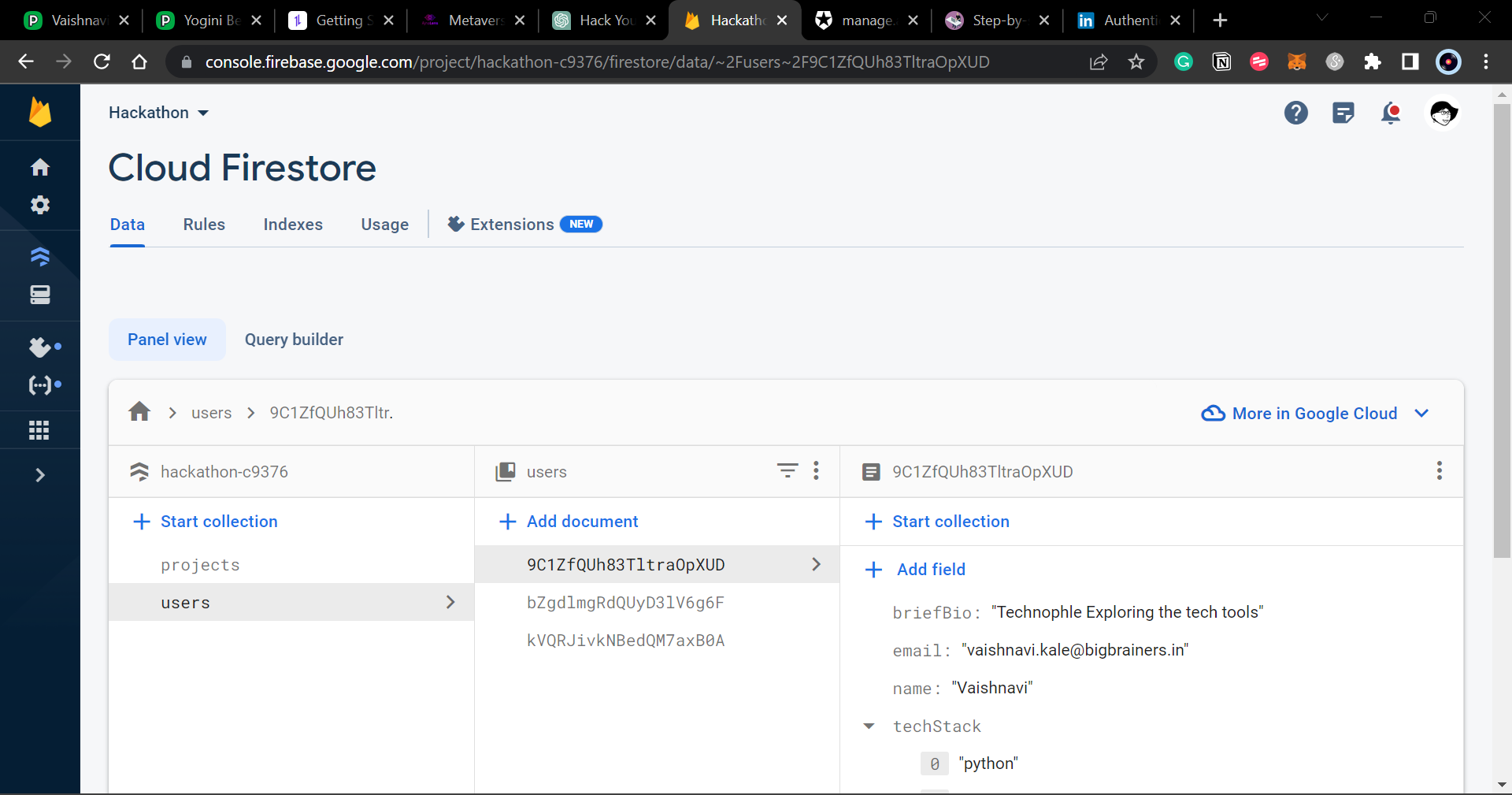Open Functions icon in sidebar
This screenshot has height=795, width=1512.
click(40, 385)
